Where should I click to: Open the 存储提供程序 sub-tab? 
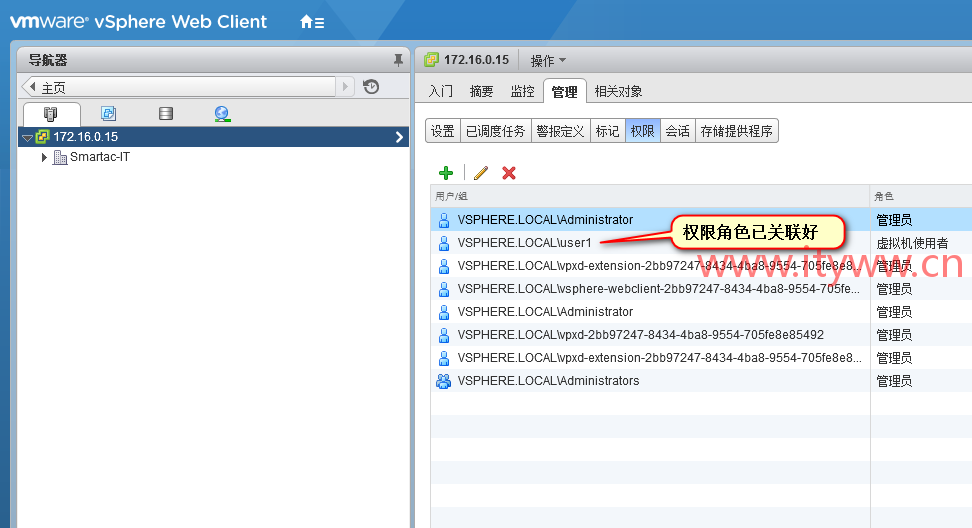click(736, 131)
